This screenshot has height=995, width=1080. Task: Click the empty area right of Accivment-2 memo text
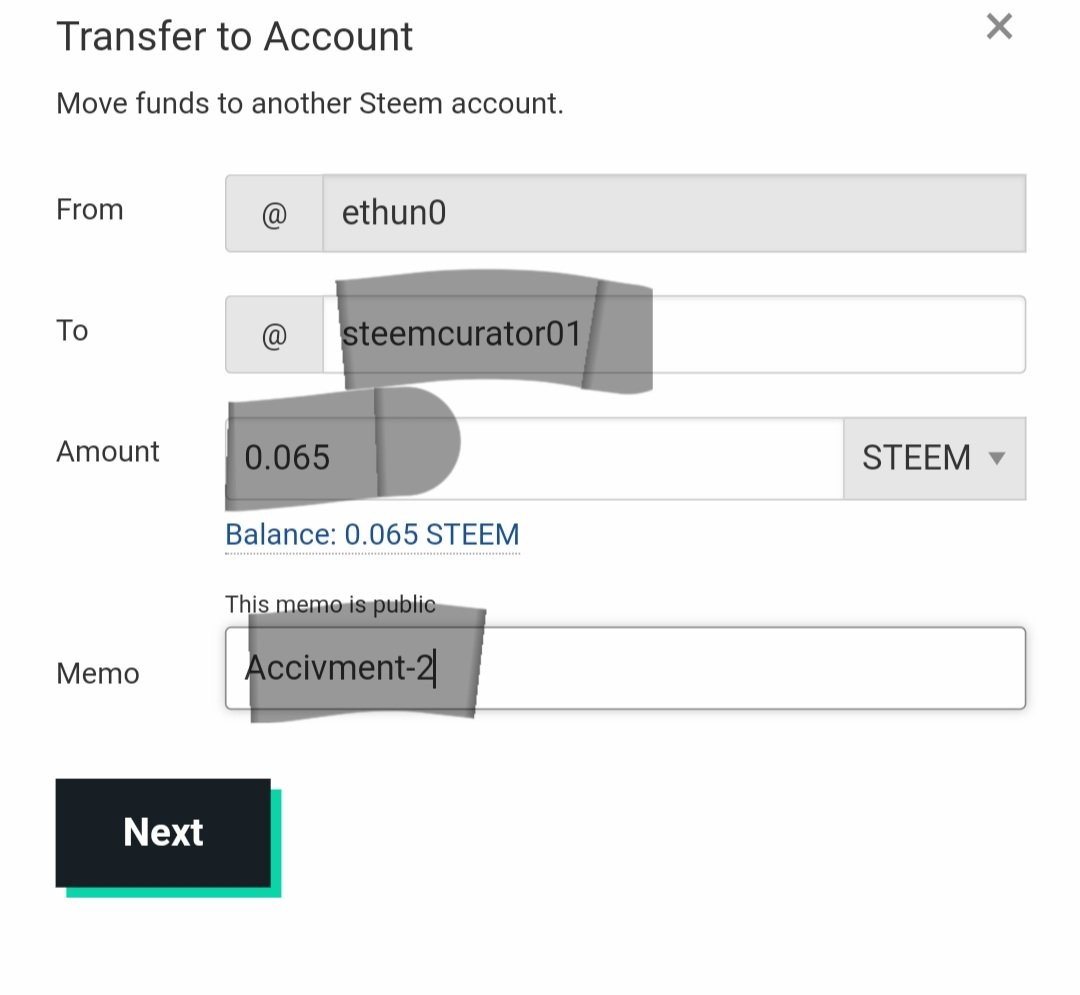[x=750, y=668]
